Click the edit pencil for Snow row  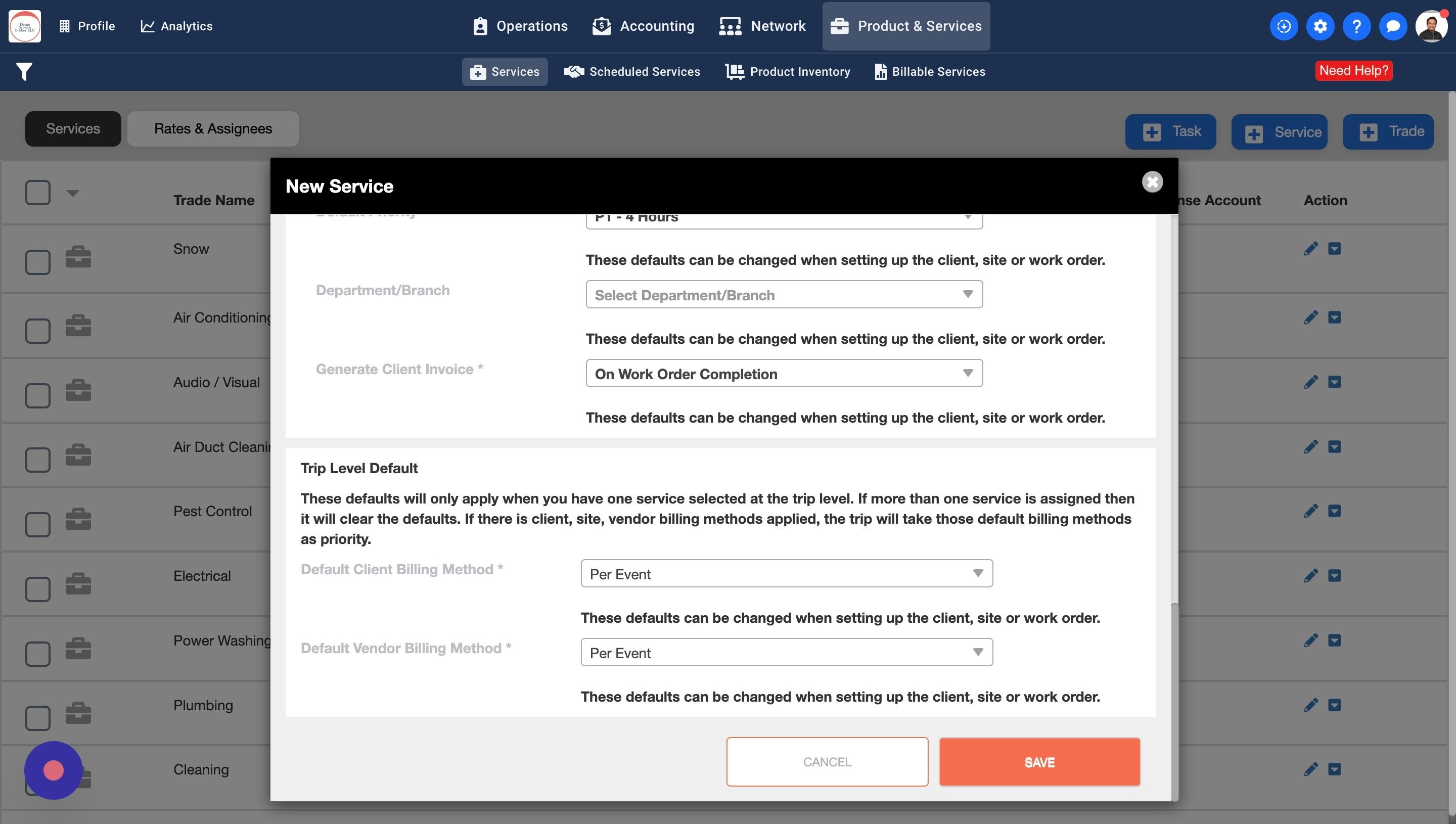[x=1310, y=248]
